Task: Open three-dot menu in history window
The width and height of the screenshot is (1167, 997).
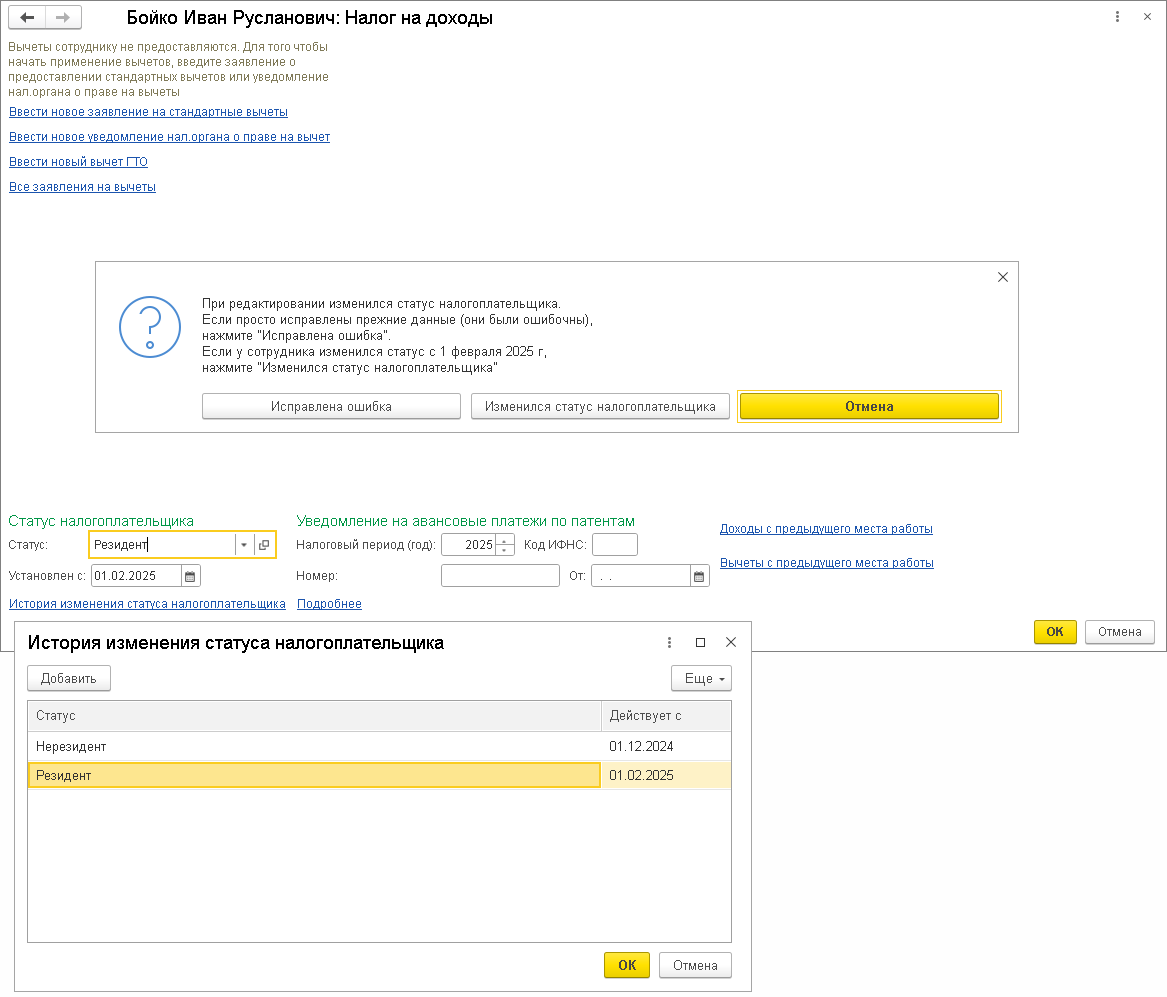Action: 669,643
